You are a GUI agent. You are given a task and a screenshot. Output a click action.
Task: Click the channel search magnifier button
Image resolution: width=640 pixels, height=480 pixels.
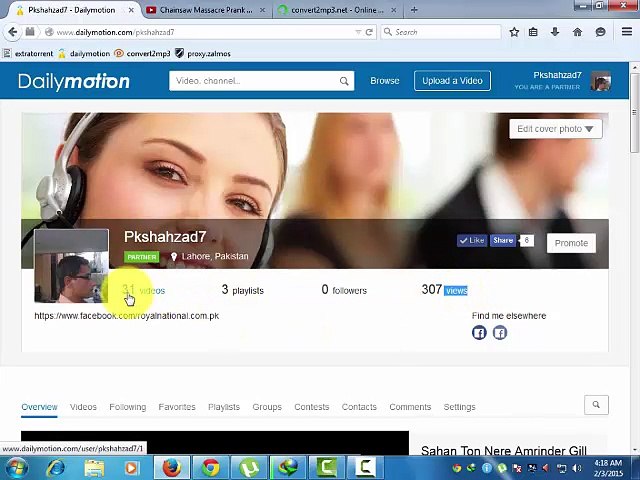point(596,404)
